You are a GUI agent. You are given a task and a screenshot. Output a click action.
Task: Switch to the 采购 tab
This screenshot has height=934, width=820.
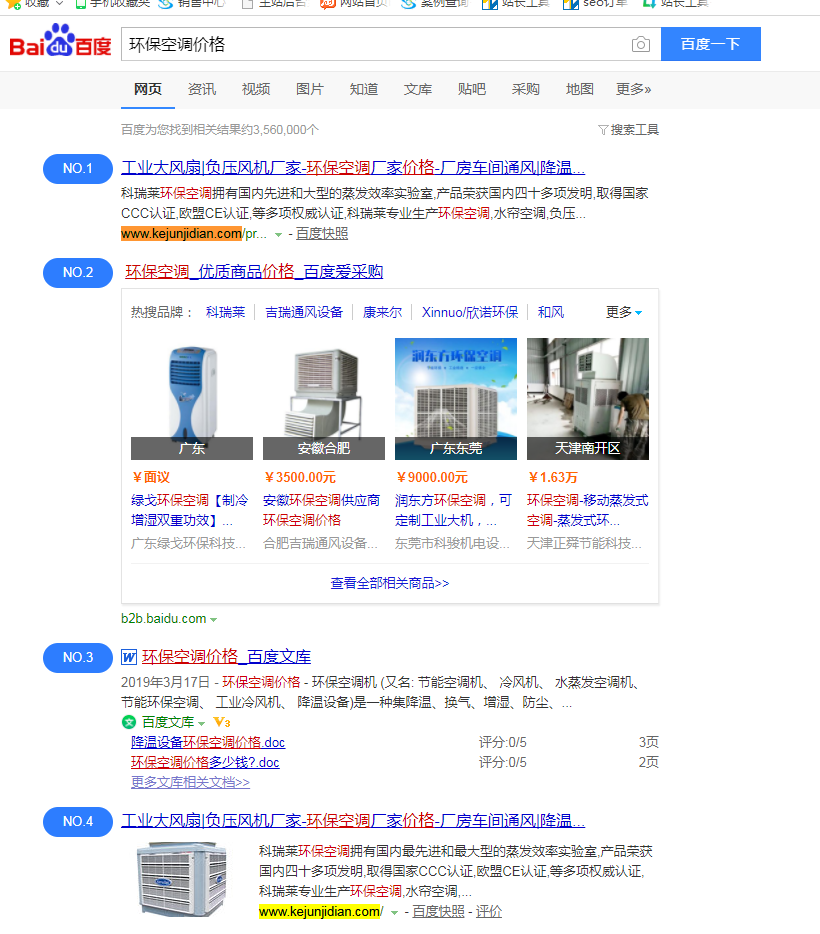click(526, 89)
